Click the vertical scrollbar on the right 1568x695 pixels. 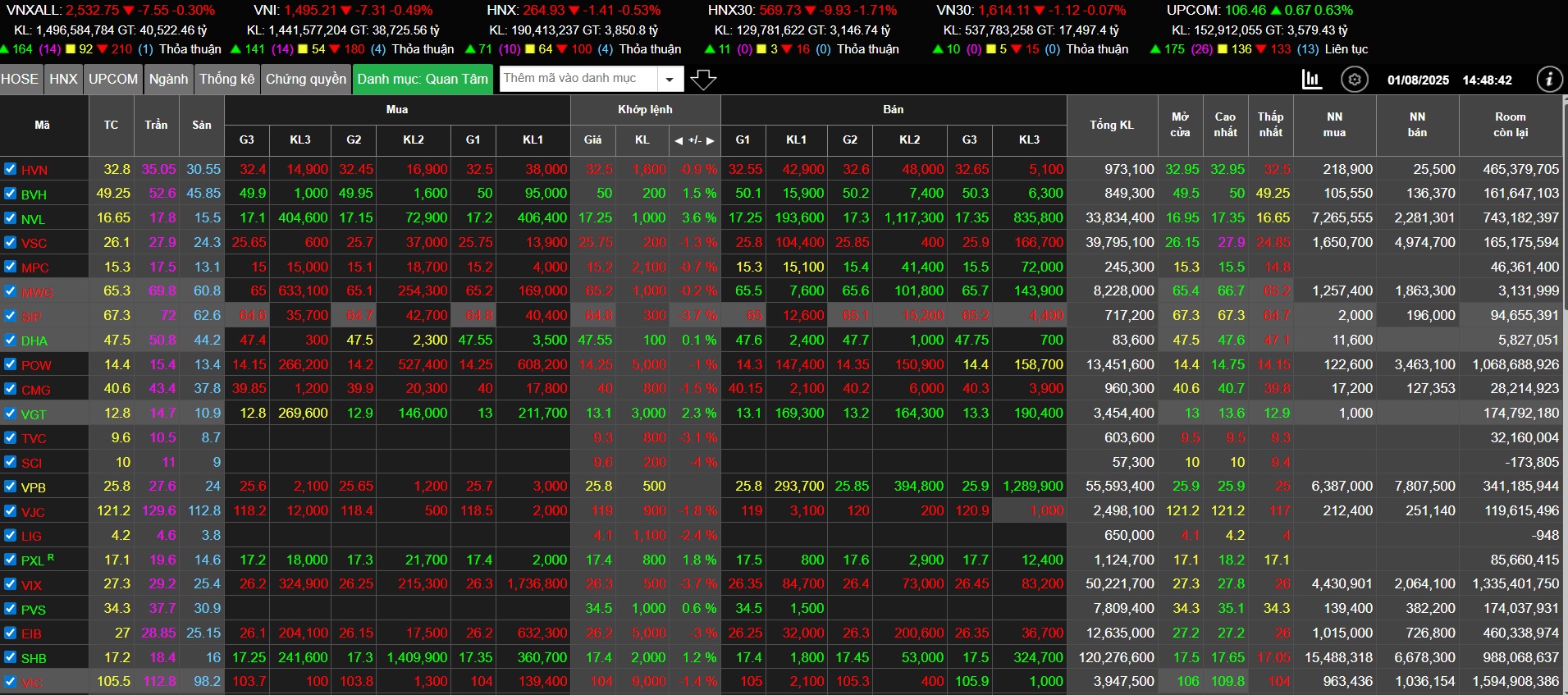pos(1564,205)
